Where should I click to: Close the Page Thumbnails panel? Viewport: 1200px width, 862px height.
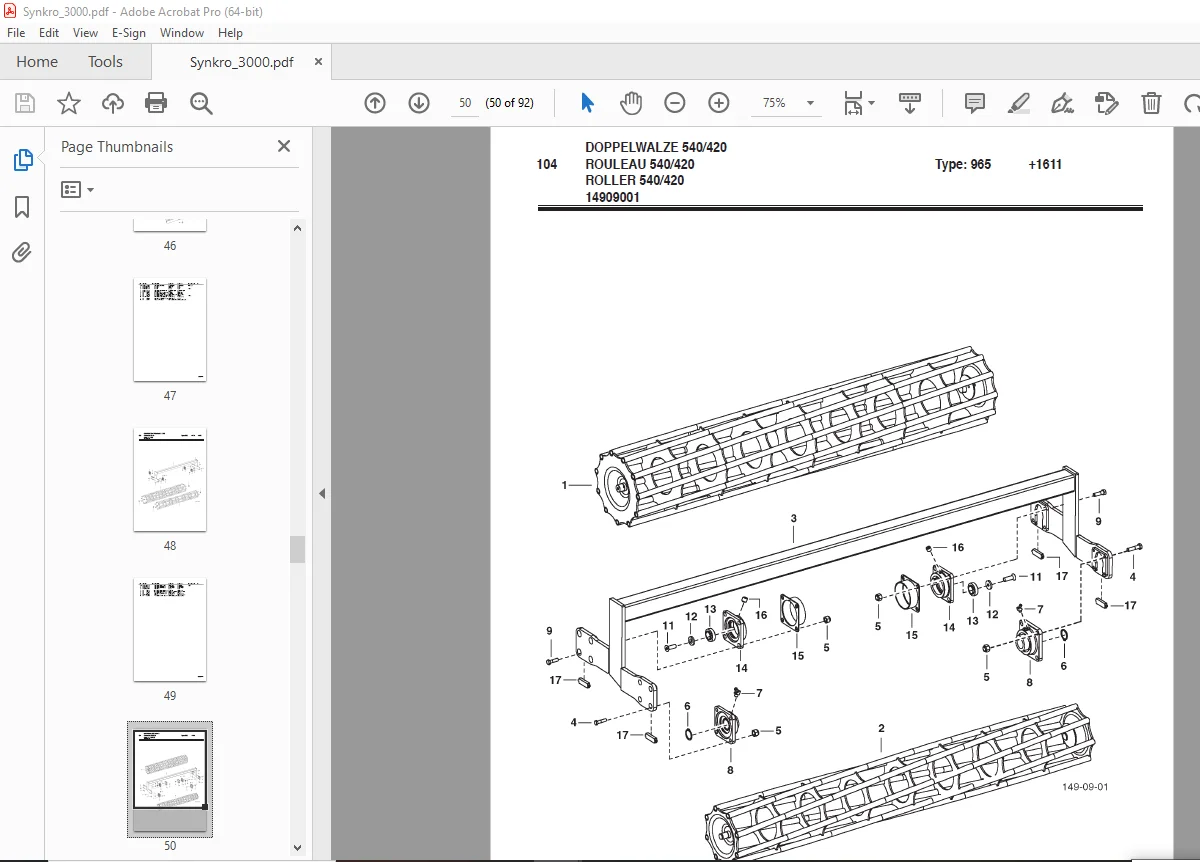(284, 146)
